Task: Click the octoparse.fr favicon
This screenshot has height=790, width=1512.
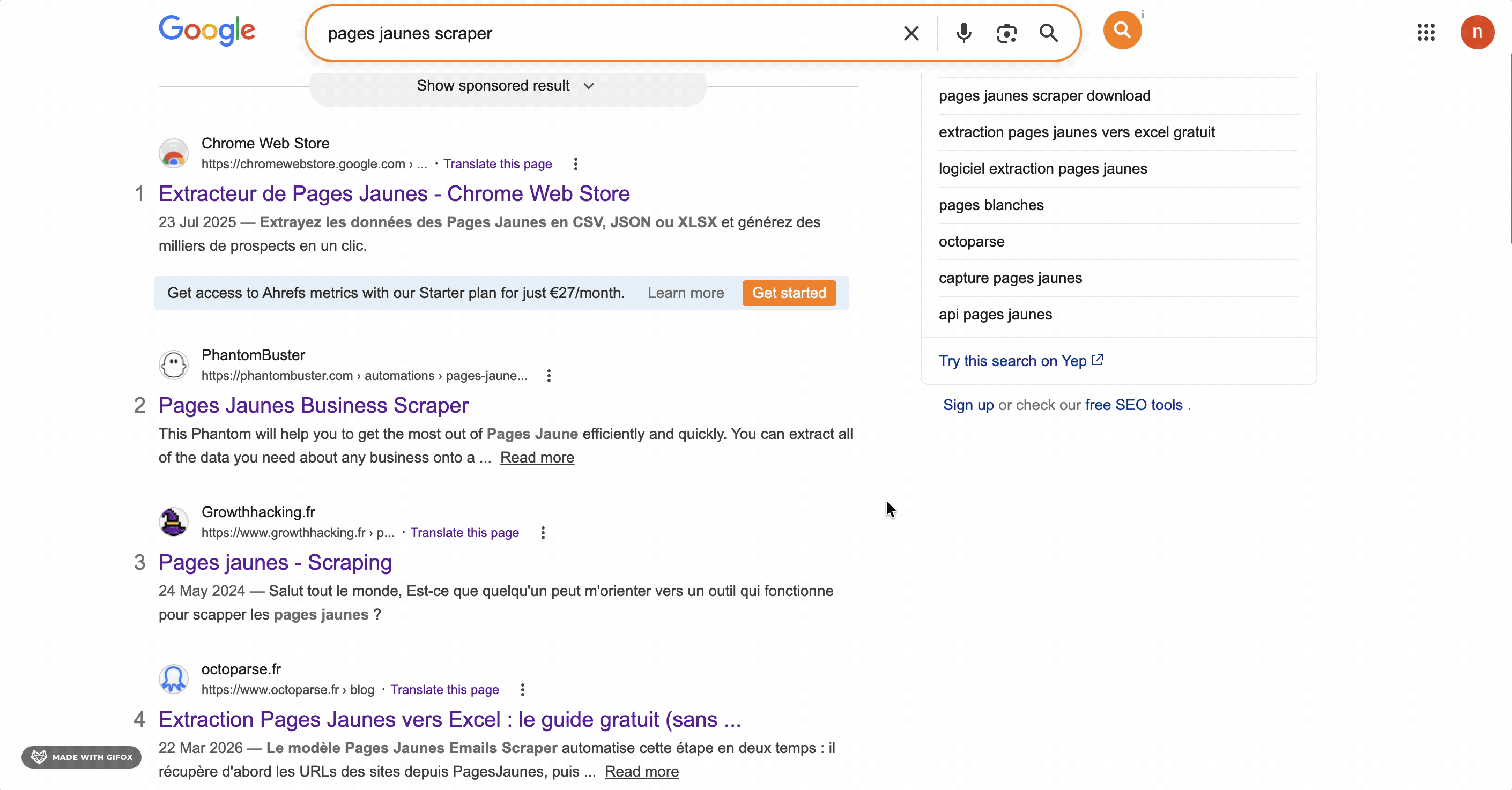Action: point(174,679)
